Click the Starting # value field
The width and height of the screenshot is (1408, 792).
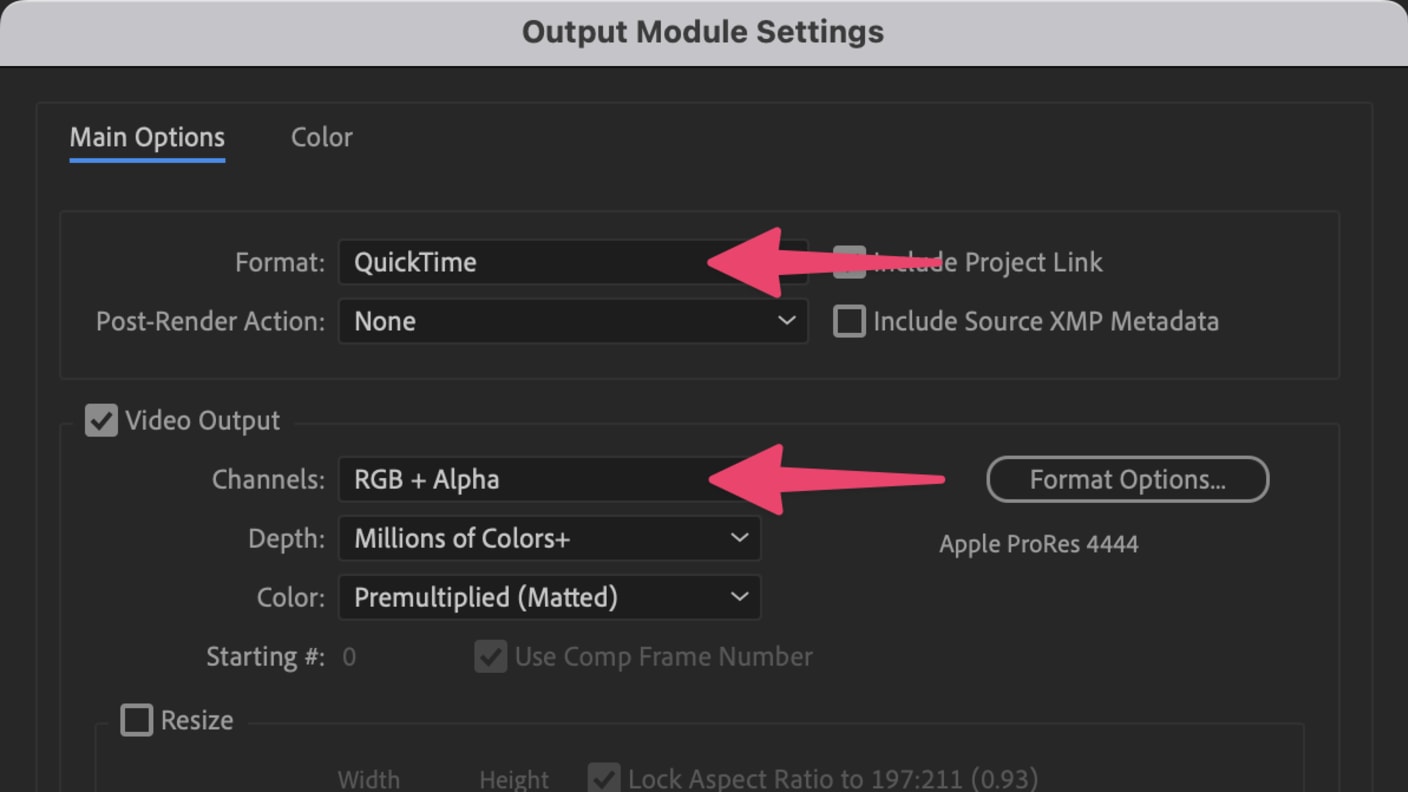click(349, 657)
